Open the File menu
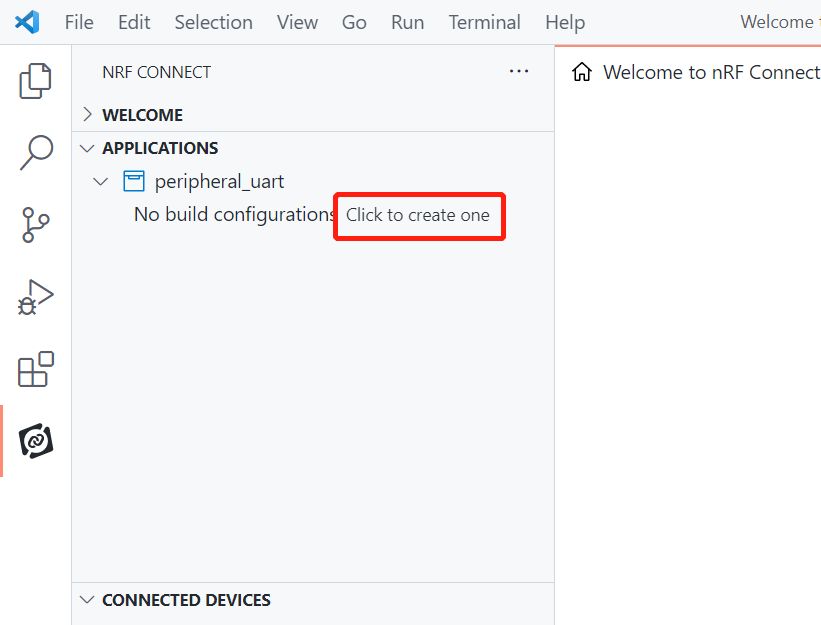This screenshot has height=625, width=821. 79,22
